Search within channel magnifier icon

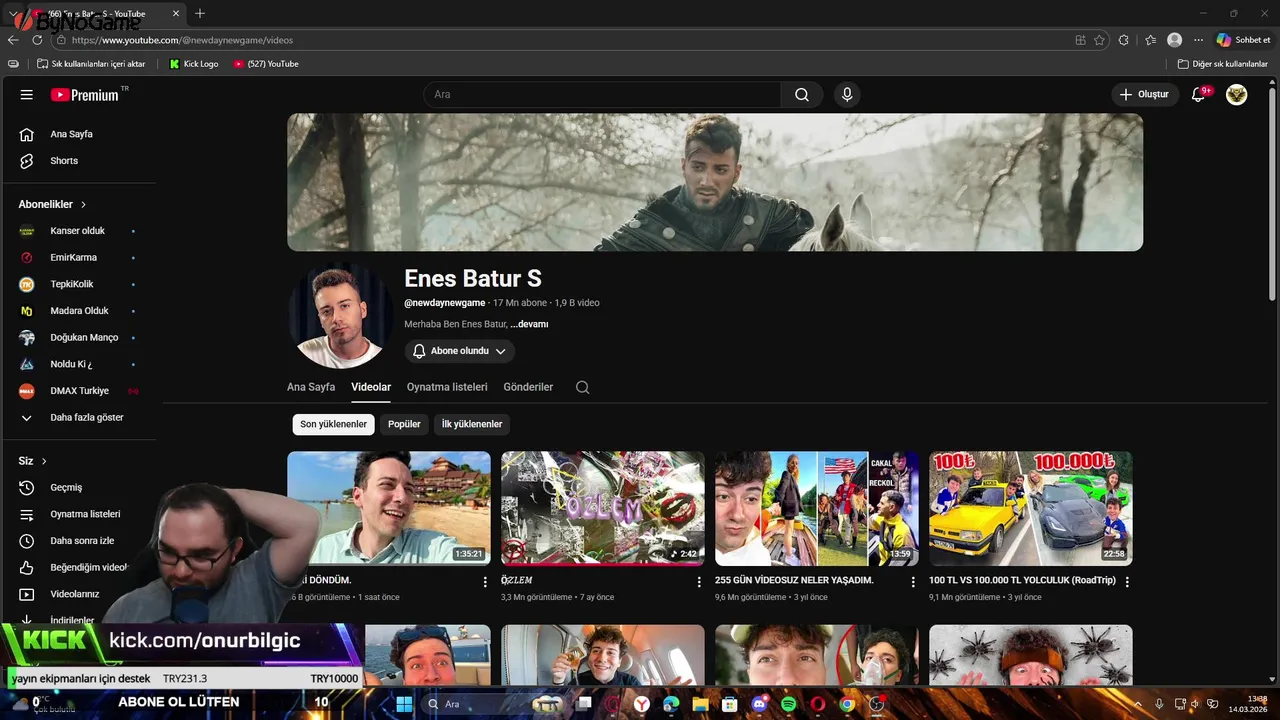[583, 387]
